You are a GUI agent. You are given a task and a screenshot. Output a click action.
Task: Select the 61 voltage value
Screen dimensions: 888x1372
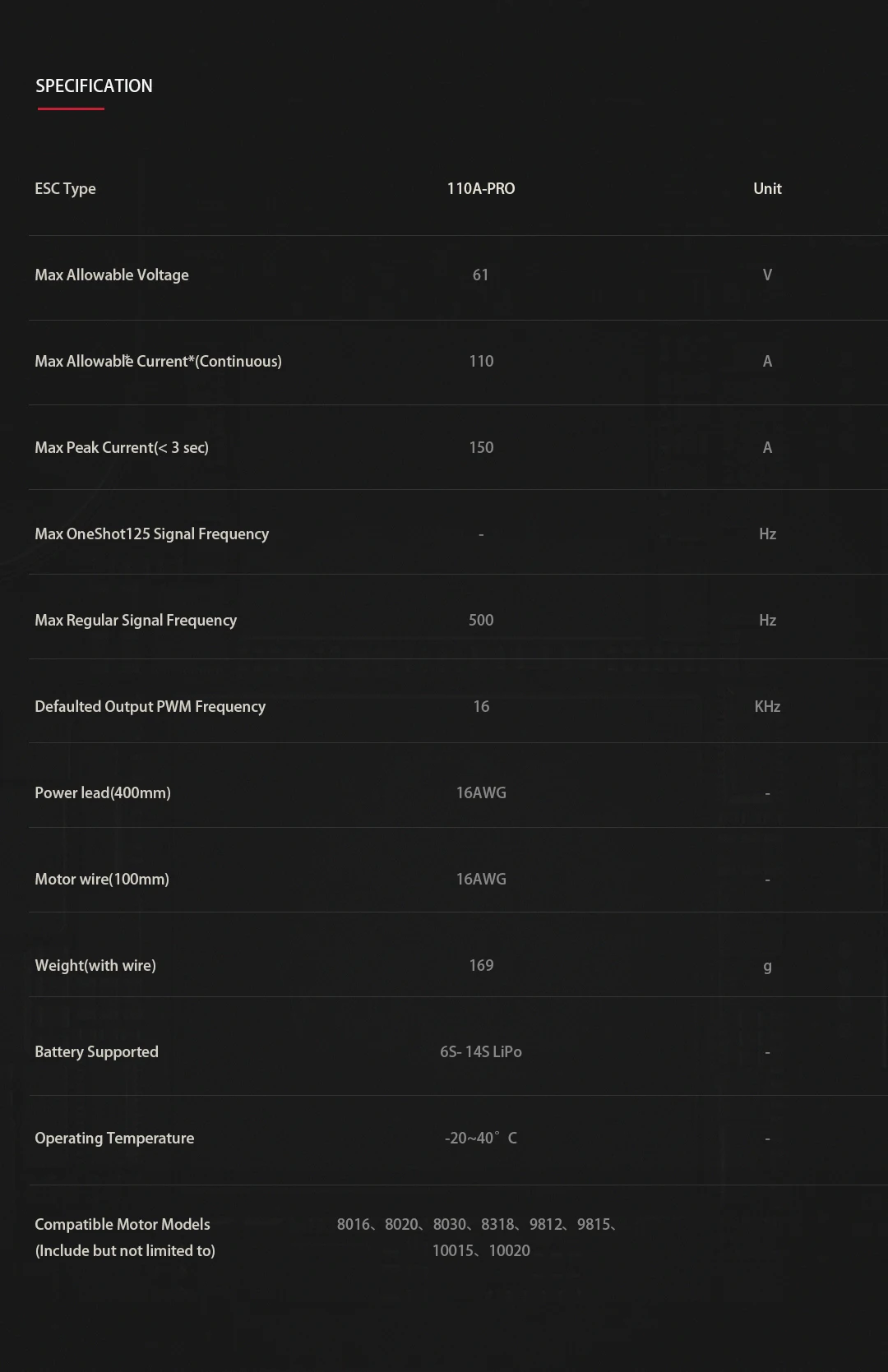pyautogui.click(x=481, y=275)
